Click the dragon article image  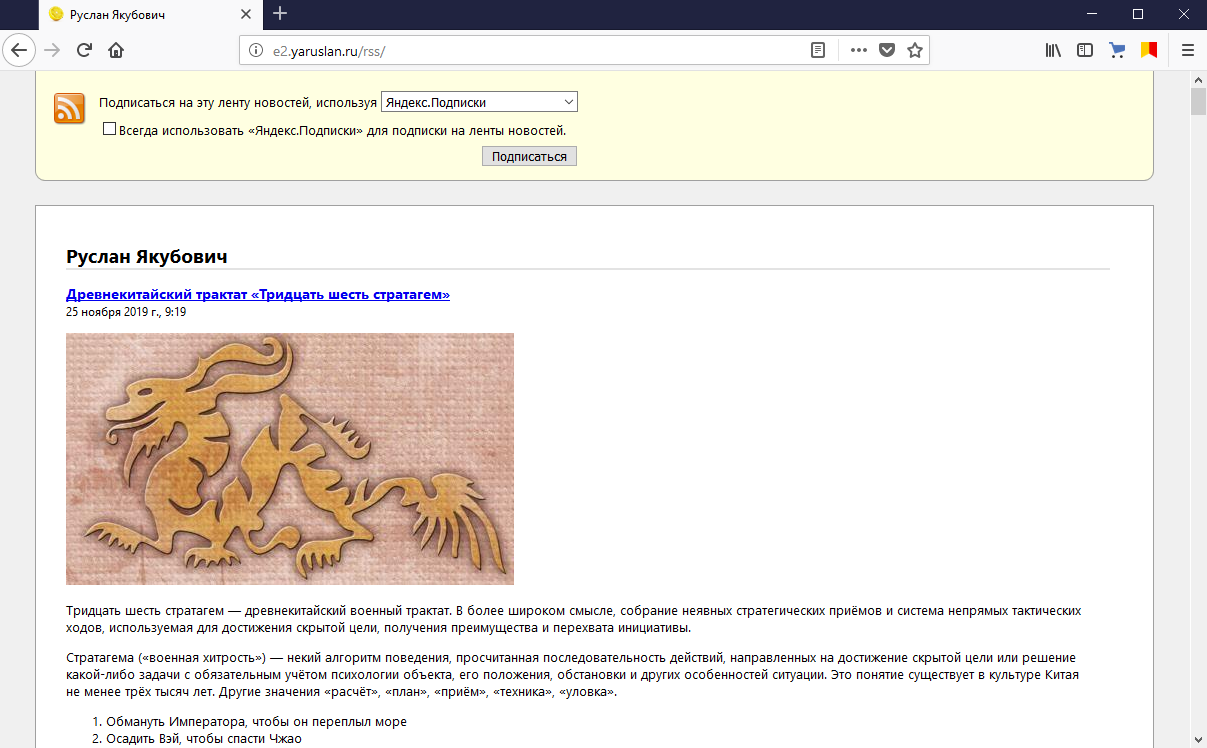(x=290, y=458)
